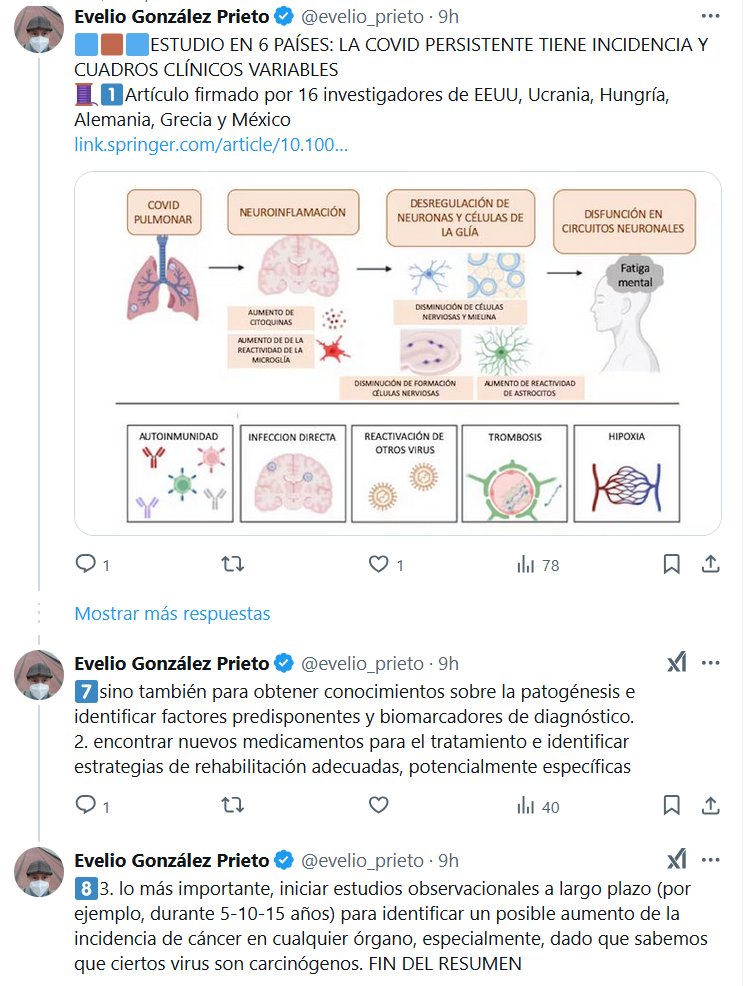This screenshot has height=986, width=746.
Task: Share the first tweet via upload icon
Action: tap(710, 564)
